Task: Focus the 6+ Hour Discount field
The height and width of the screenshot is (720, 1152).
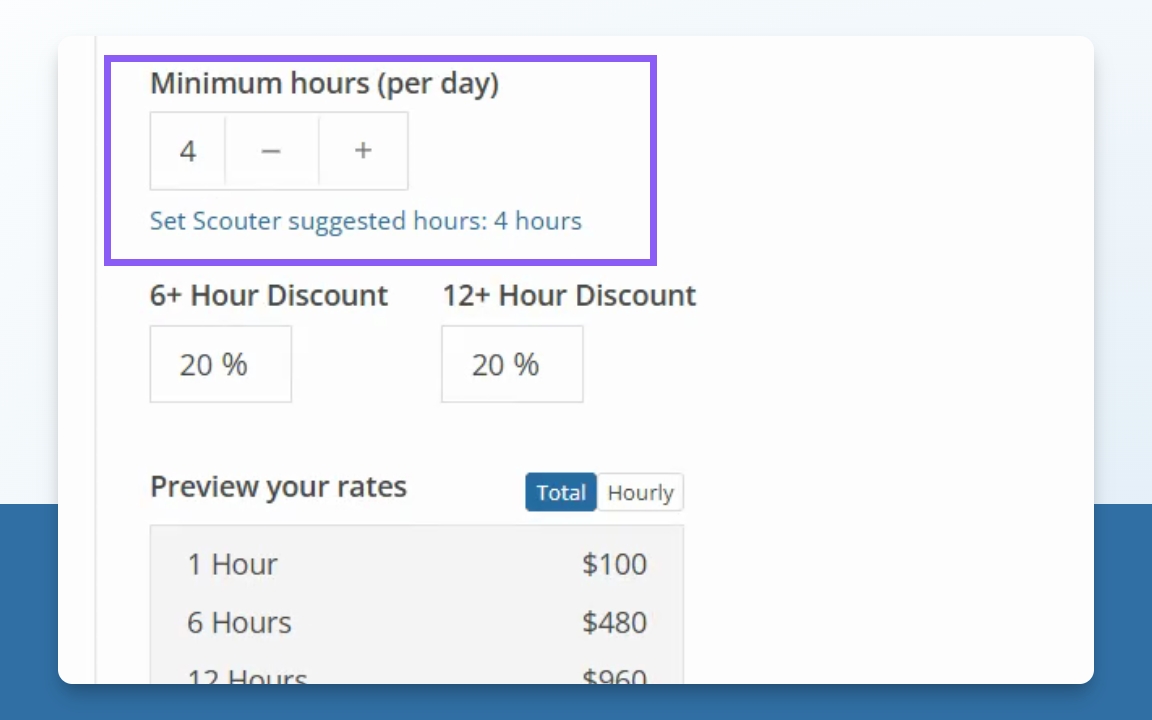Action: [x=220, y=365]
